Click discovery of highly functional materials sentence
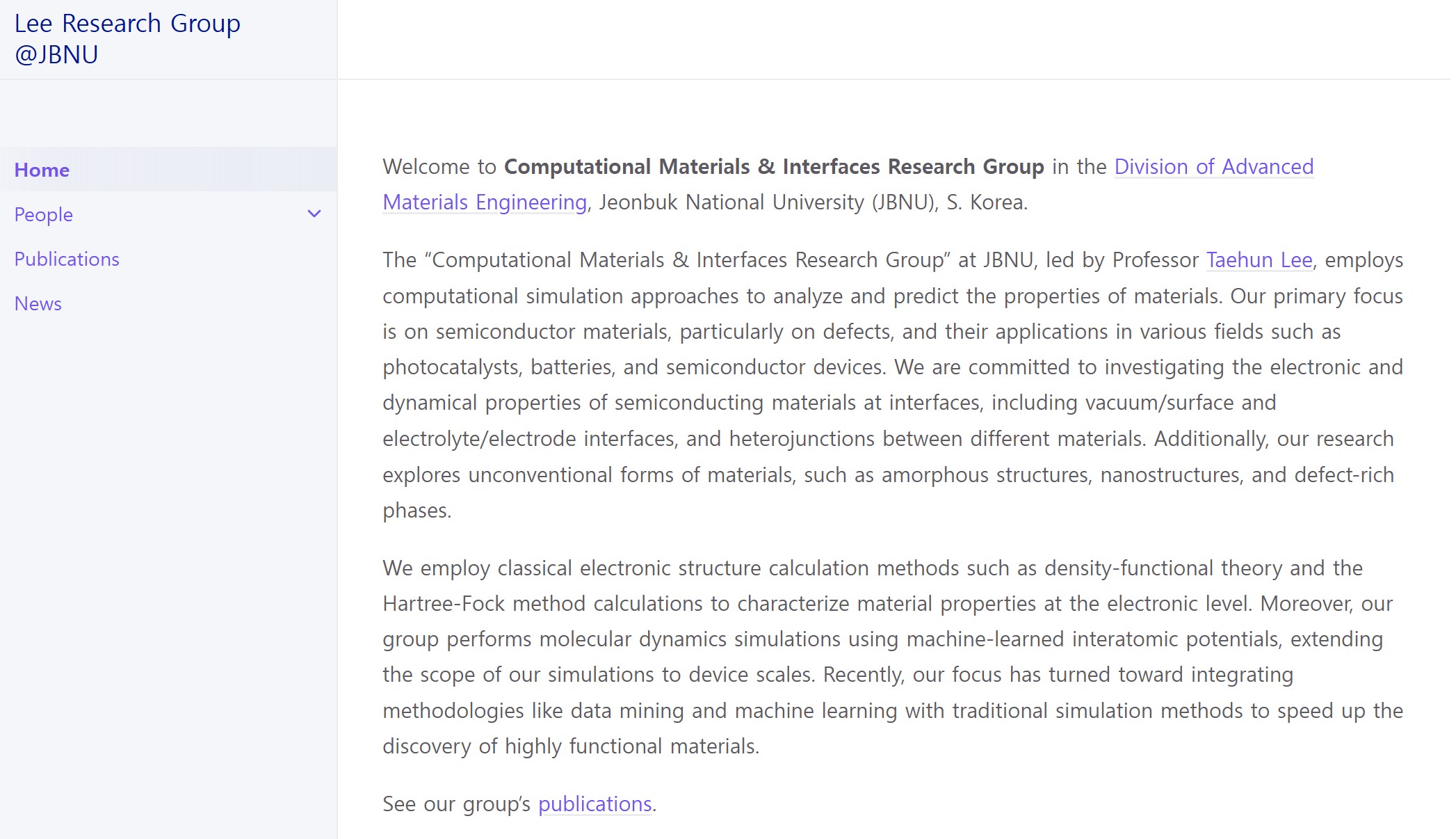 click(571, 746)
